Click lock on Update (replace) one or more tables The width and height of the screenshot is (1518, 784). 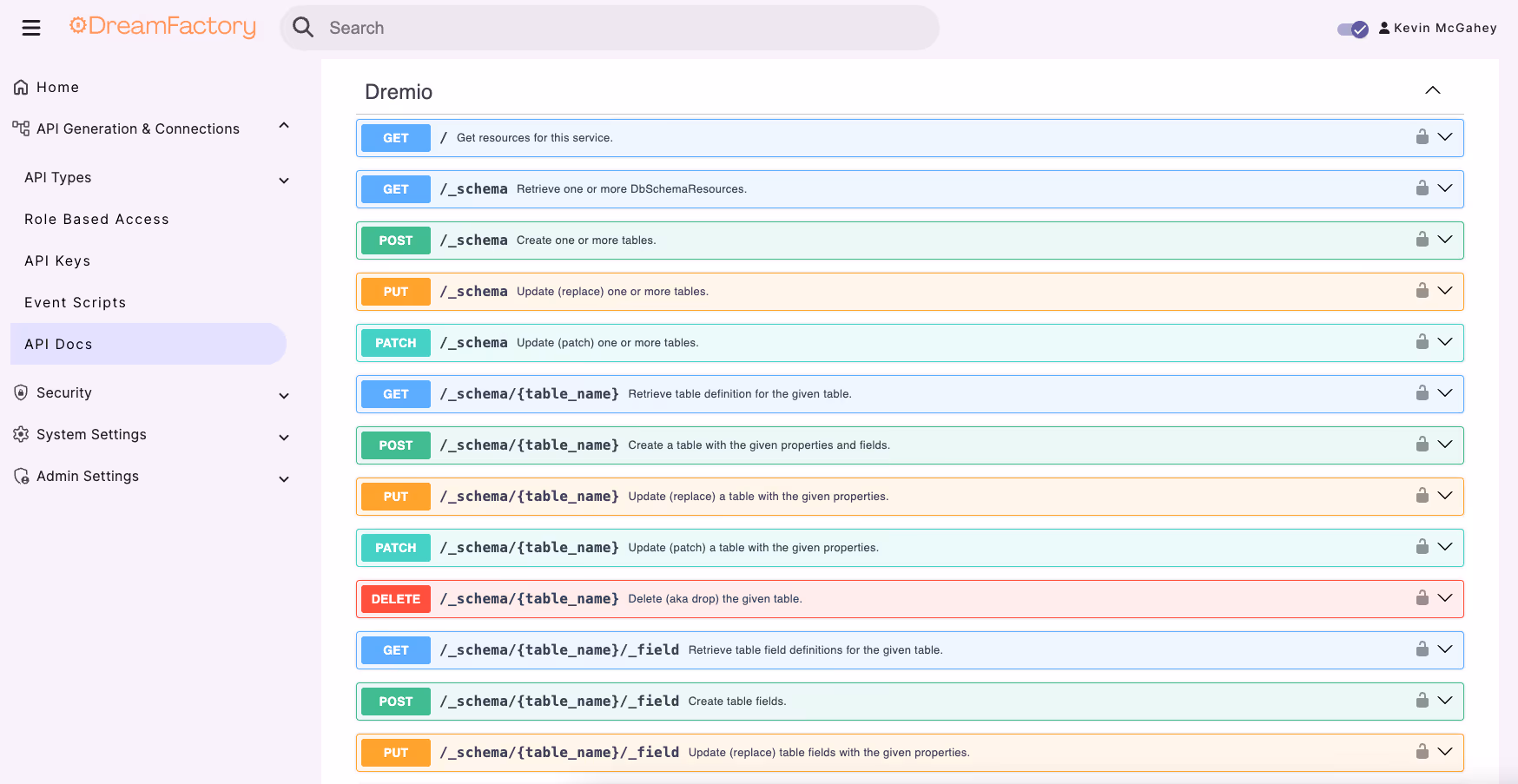(1422, 290)
